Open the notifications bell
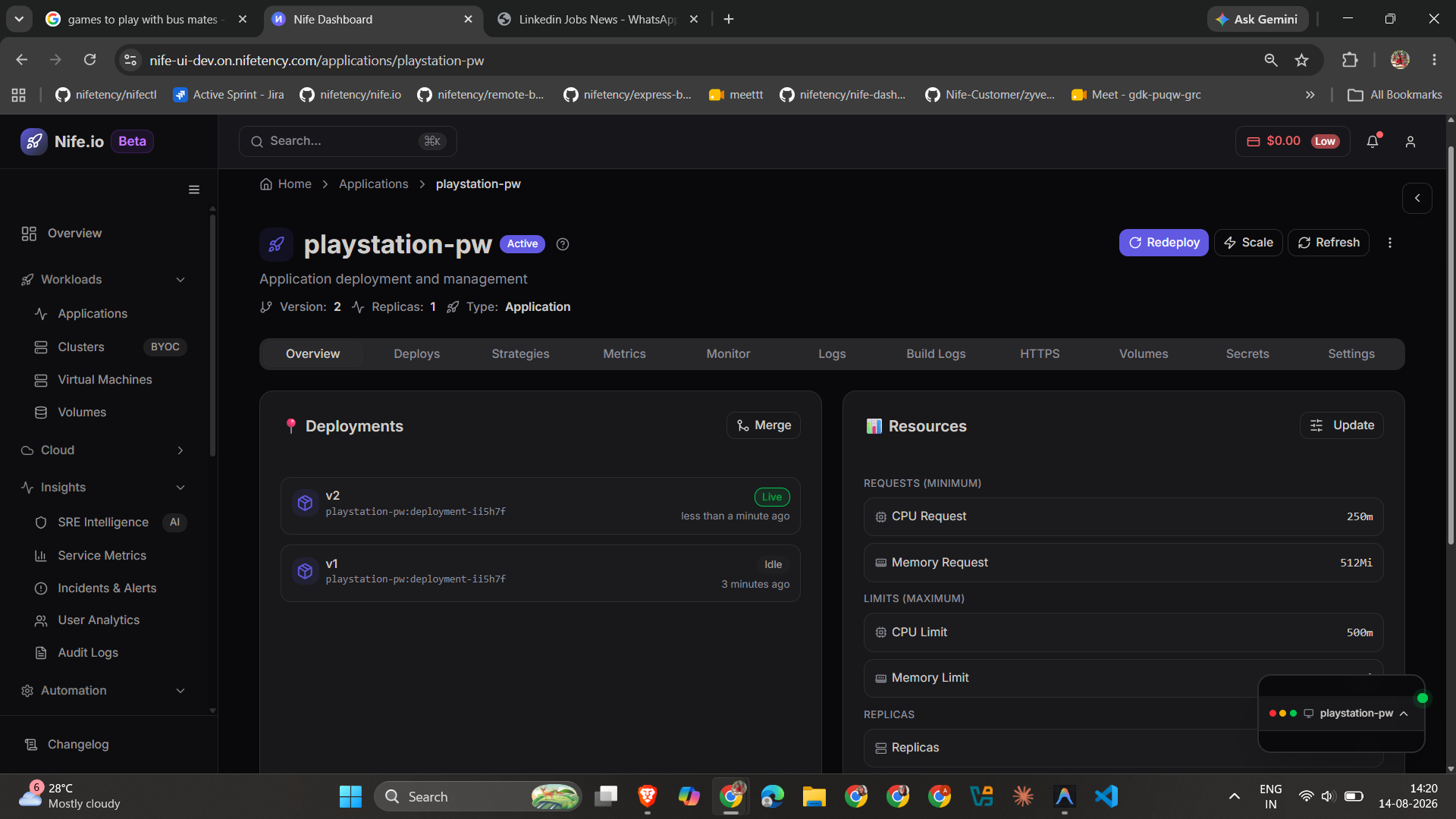Viewport: 1456px width, 819px height. (1373, 141)
